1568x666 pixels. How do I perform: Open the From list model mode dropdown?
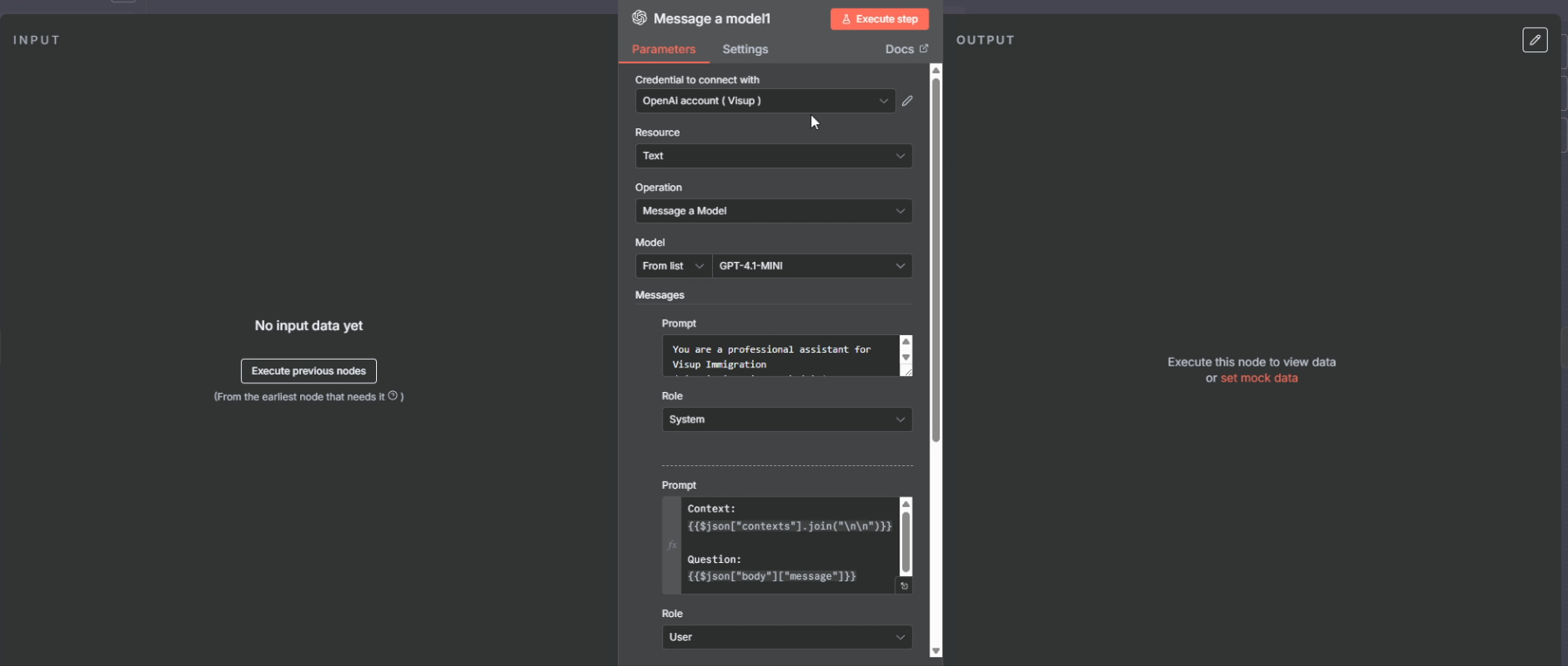[x=673, y=266]
